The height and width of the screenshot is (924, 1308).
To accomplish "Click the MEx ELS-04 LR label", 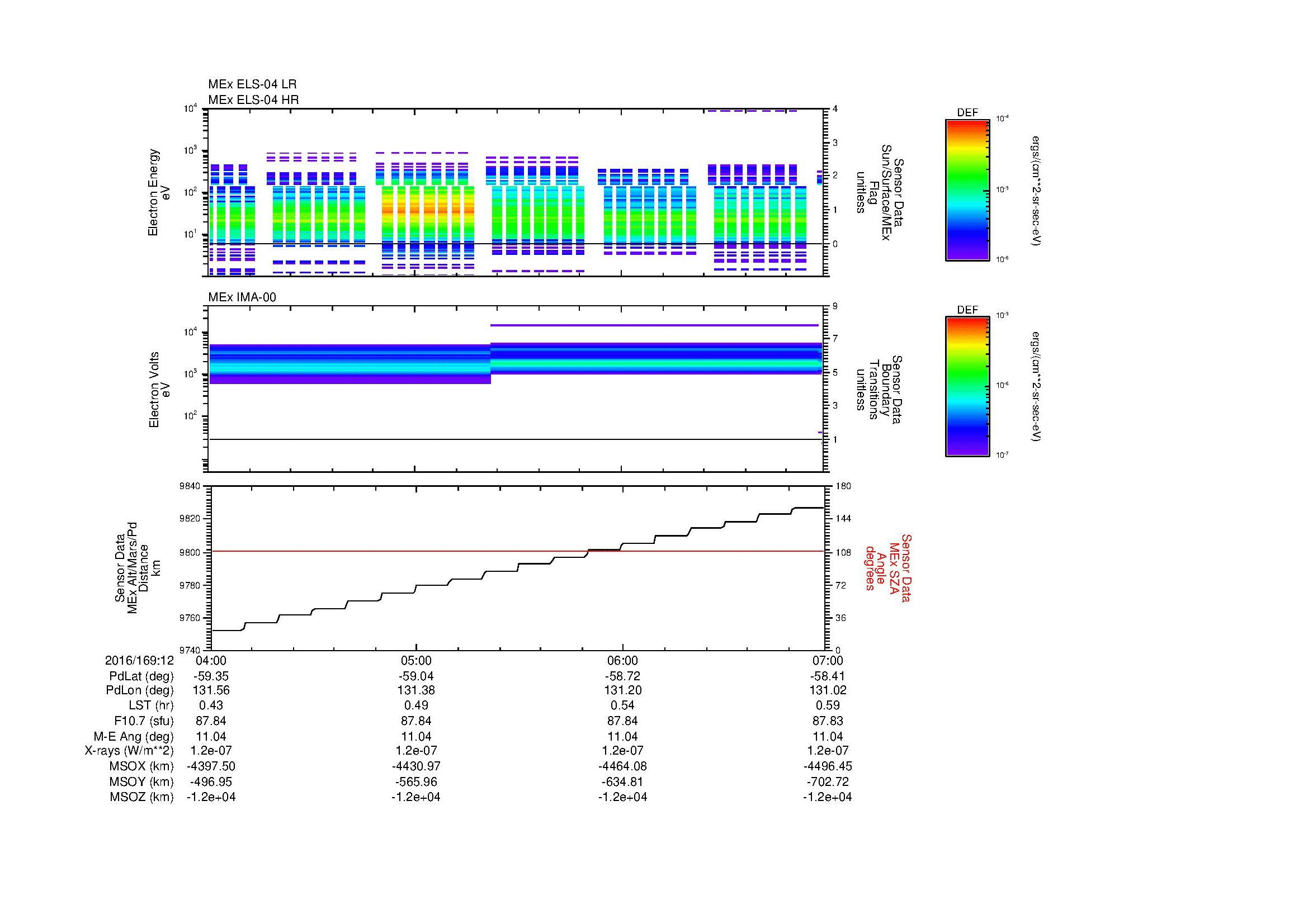I will pyautogui.click(x=252, y=84).
